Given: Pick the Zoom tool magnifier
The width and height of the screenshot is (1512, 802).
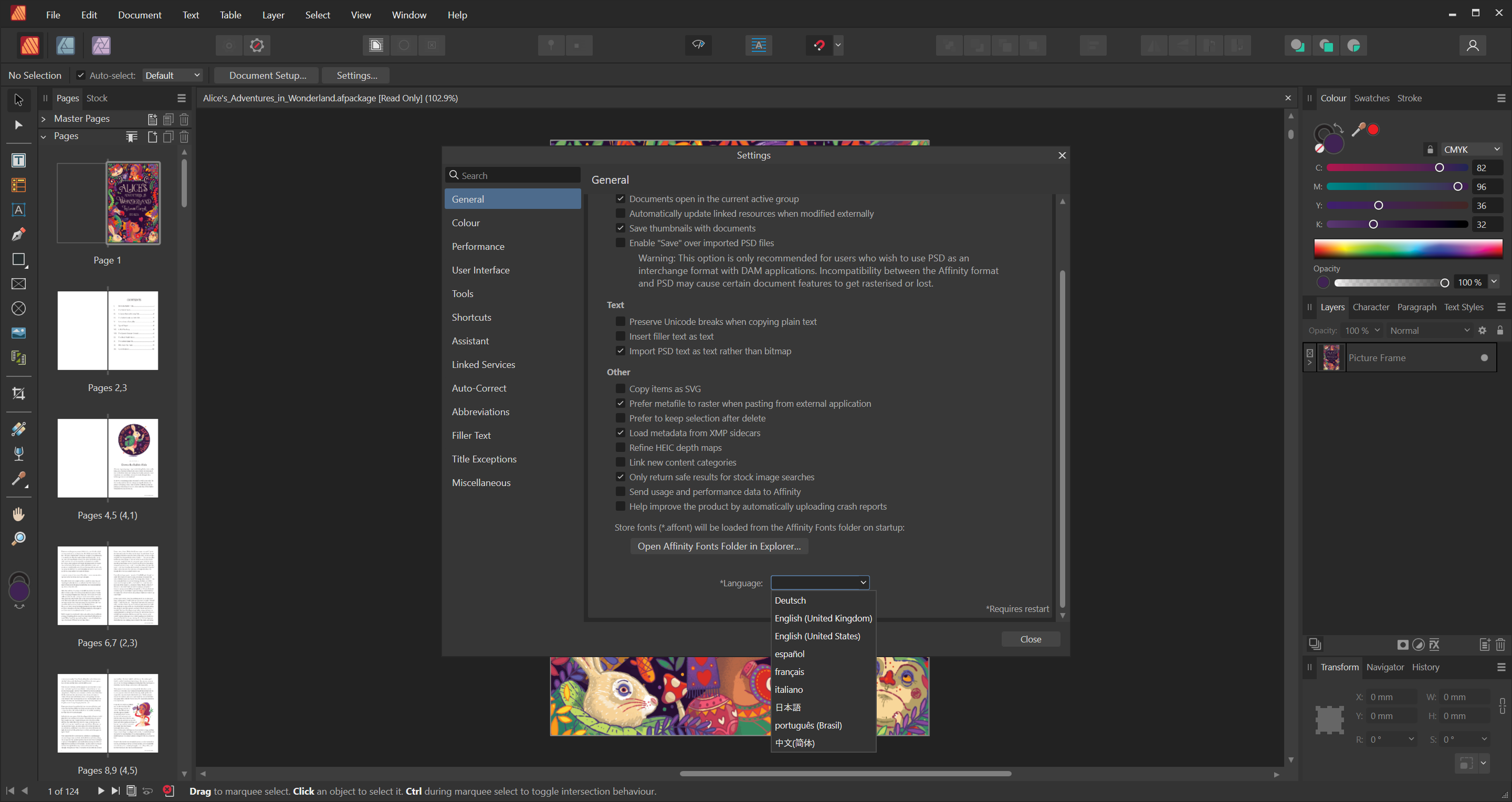Looking at the screenshot, I should pyautogui.click(x=18, y=539).
